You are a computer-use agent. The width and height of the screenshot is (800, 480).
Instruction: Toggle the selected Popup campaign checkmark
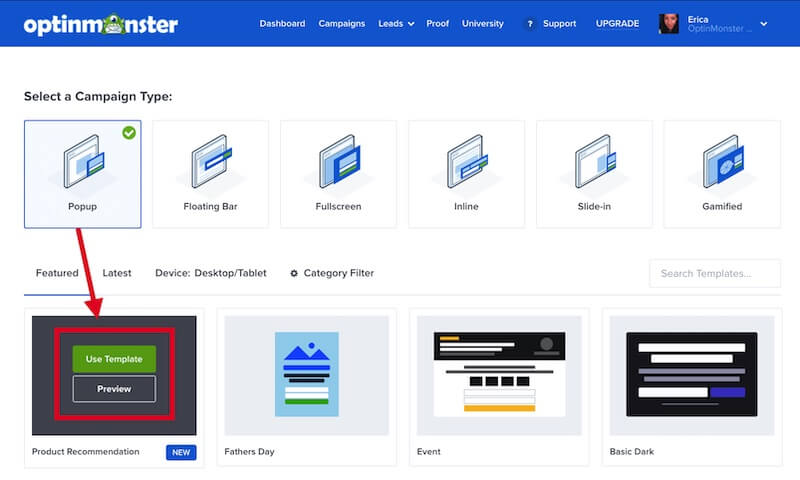tap(128, 133)
